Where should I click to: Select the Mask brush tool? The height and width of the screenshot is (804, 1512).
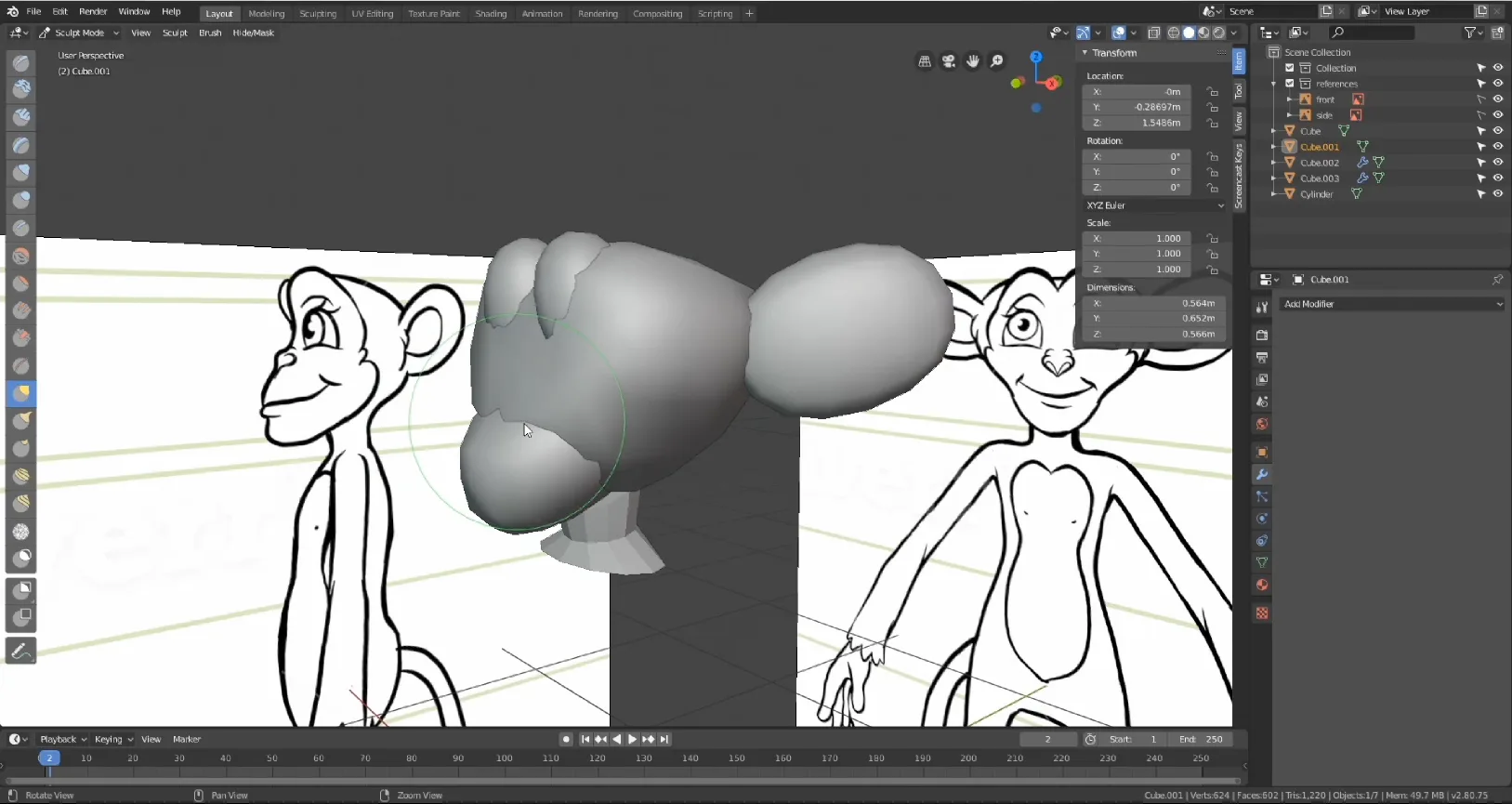point(21,558)
